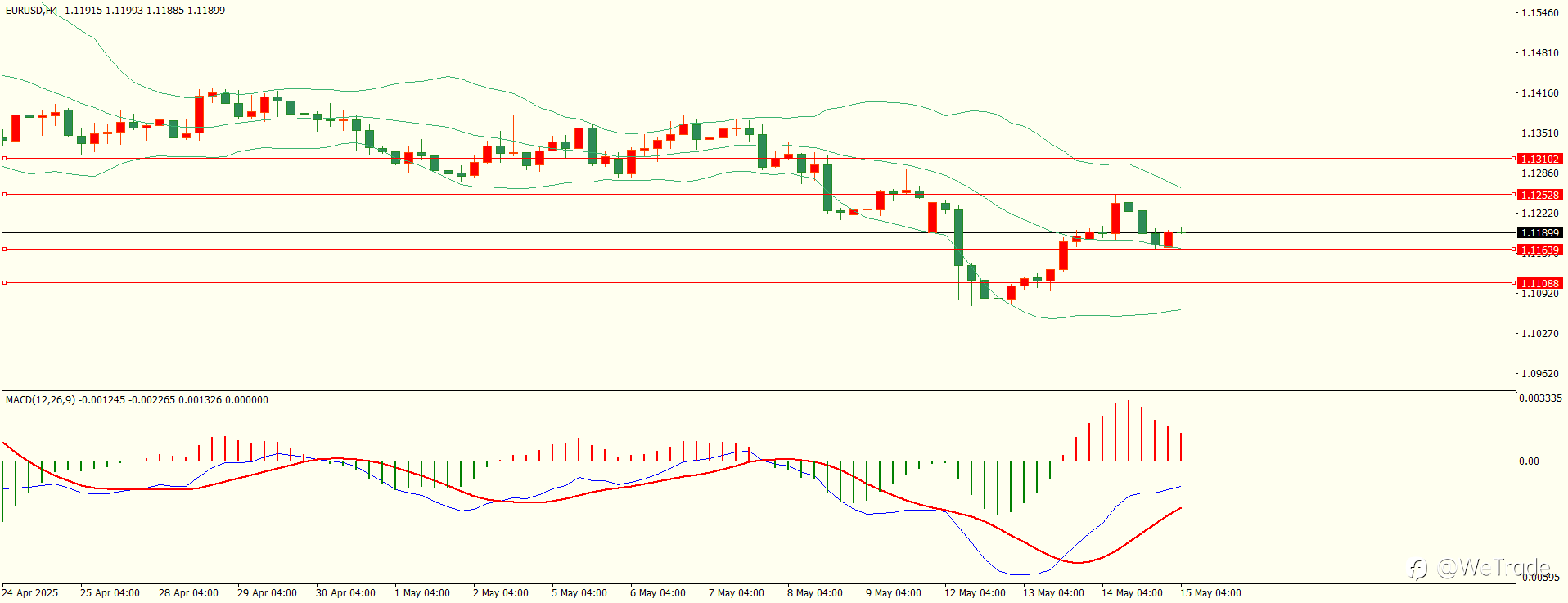Click the 30 Apr 04:00 date label
Viewport: 1568px width, 603px height.
pos(345,593)
